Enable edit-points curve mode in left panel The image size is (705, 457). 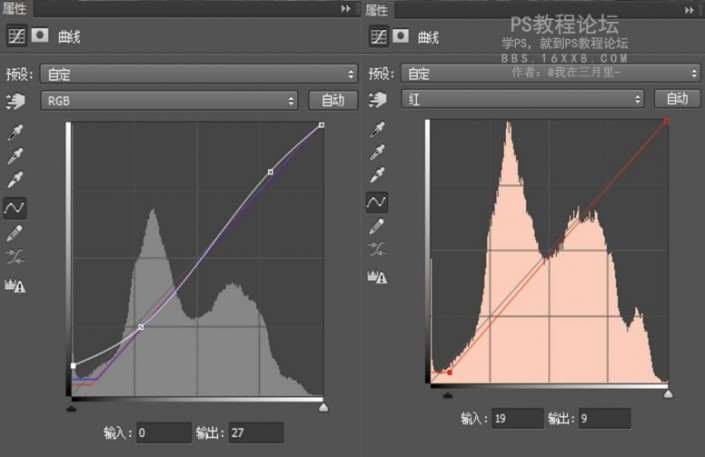16,207
